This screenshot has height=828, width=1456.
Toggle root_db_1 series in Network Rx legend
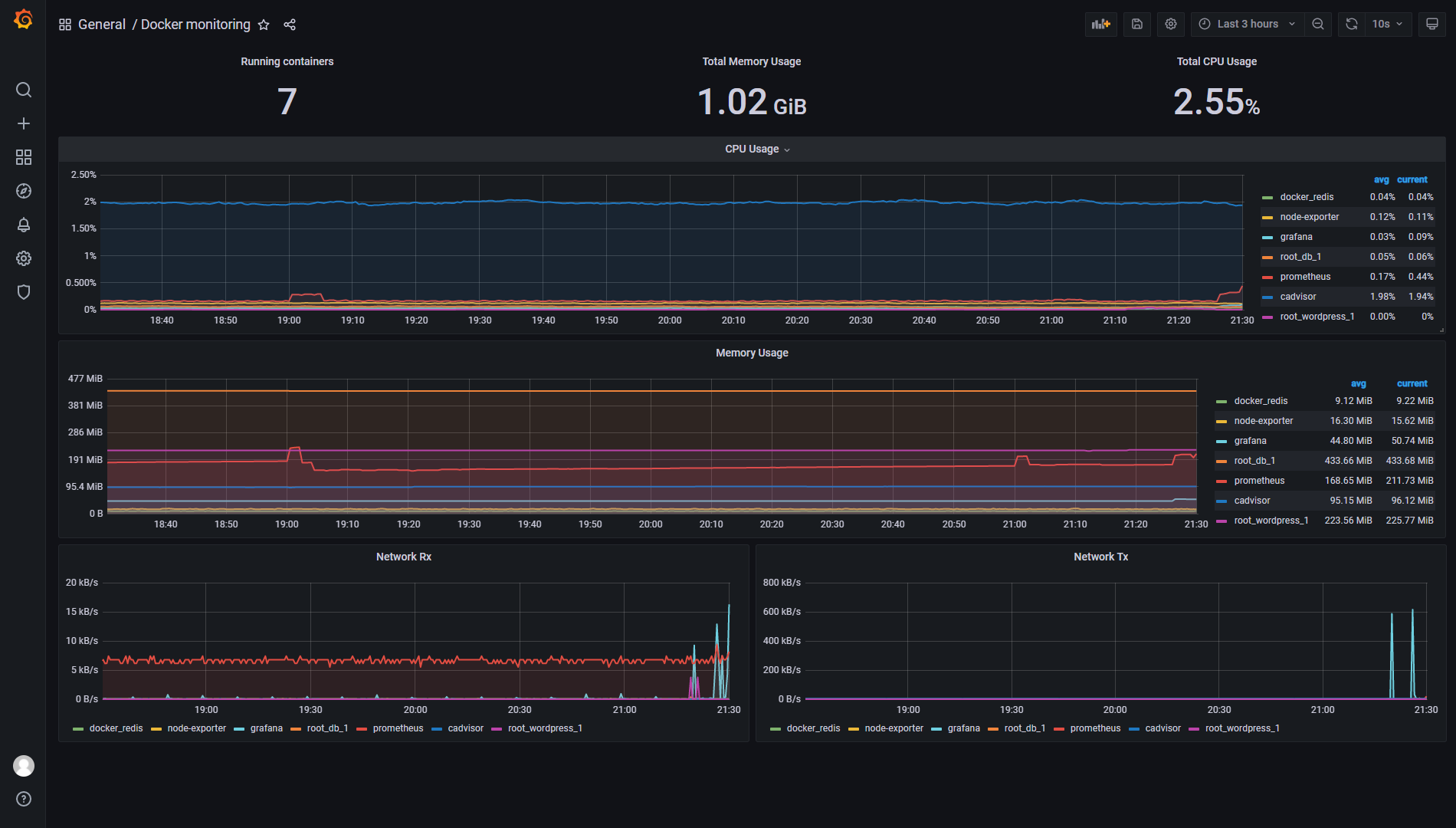click(327, 728)
